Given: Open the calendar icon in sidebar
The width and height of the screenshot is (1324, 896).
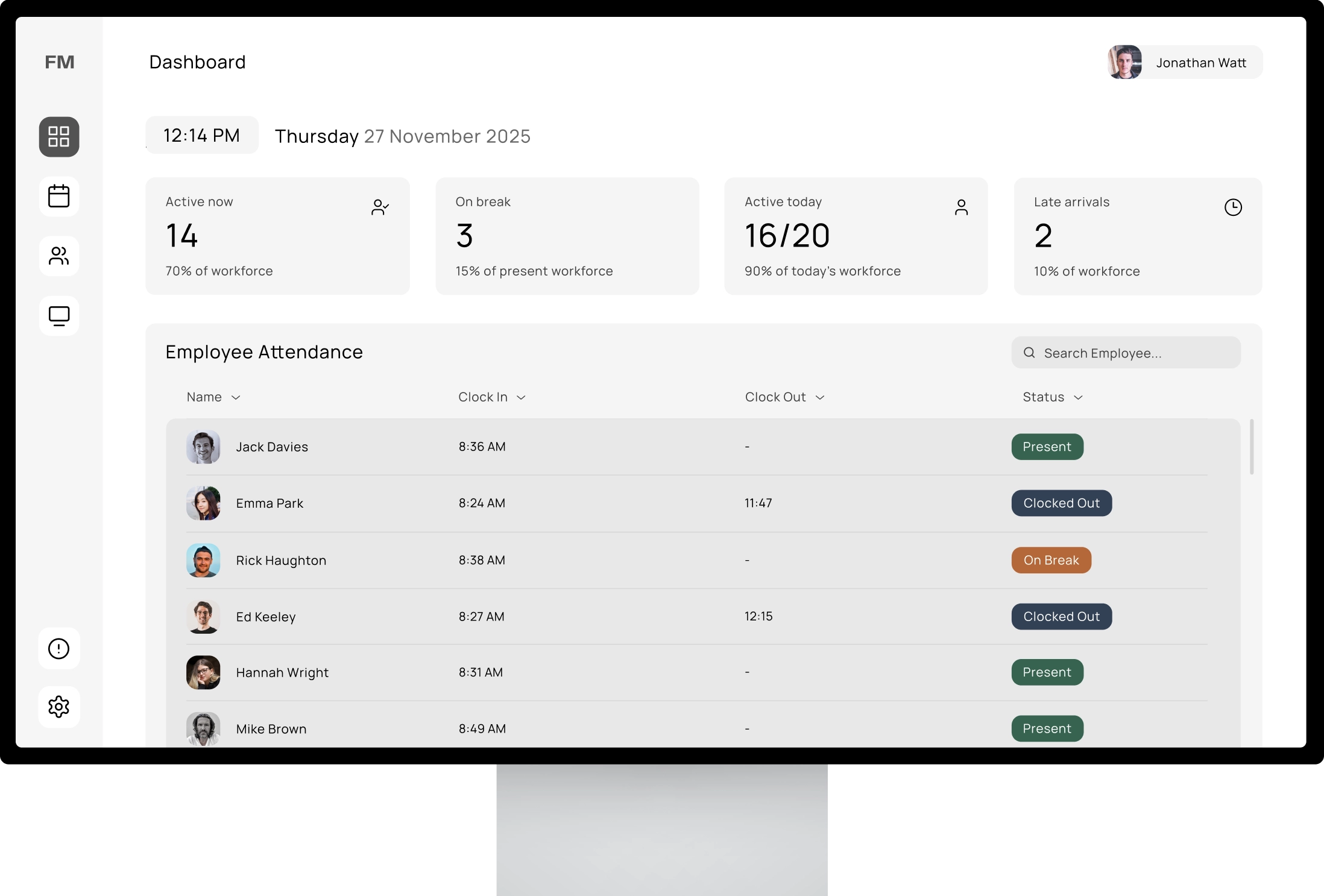Looking at the screenshot, I should click(59, 197).
